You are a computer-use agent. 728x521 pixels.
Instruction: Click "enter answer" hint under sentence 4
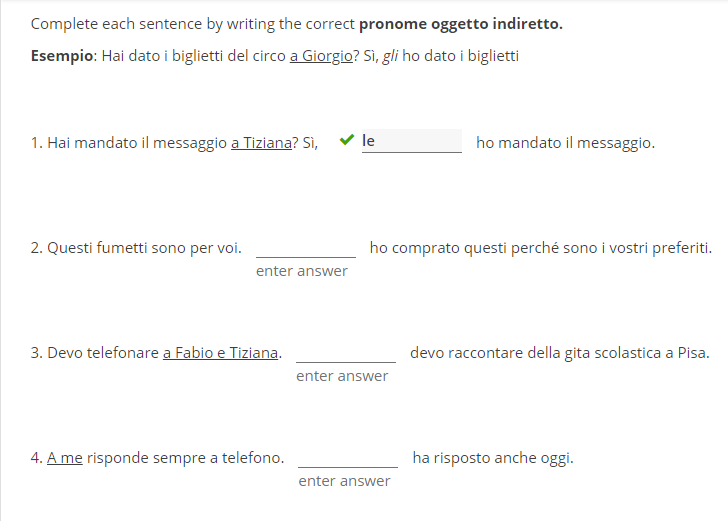tap(344, 481)
